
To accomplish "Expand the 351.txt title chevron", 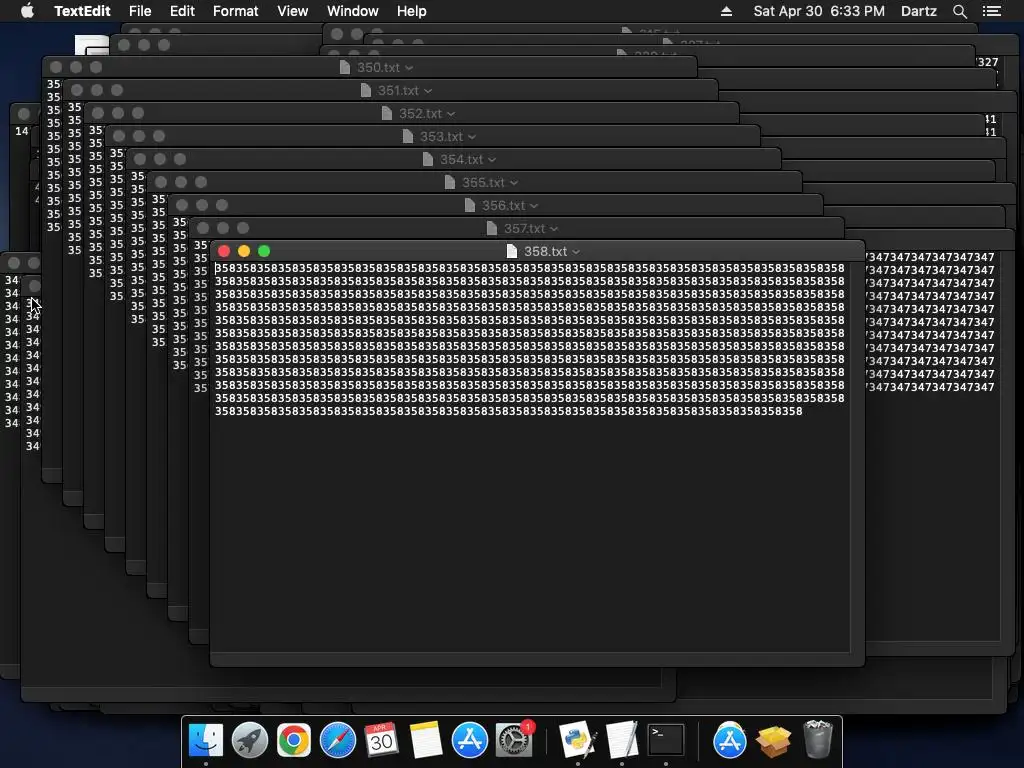I will click(x=428, y=91).
